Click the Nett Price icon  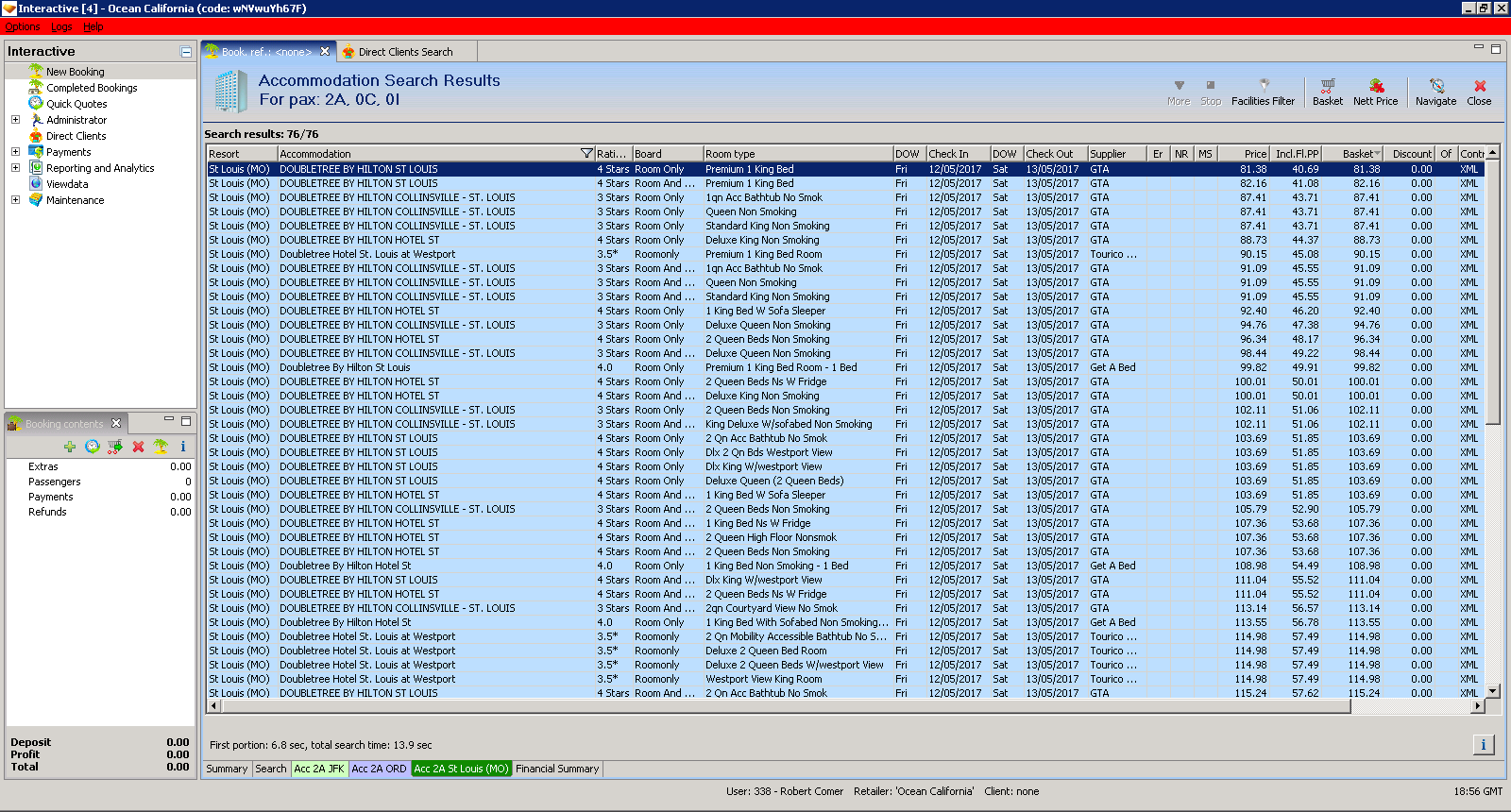click(1376, 85)
